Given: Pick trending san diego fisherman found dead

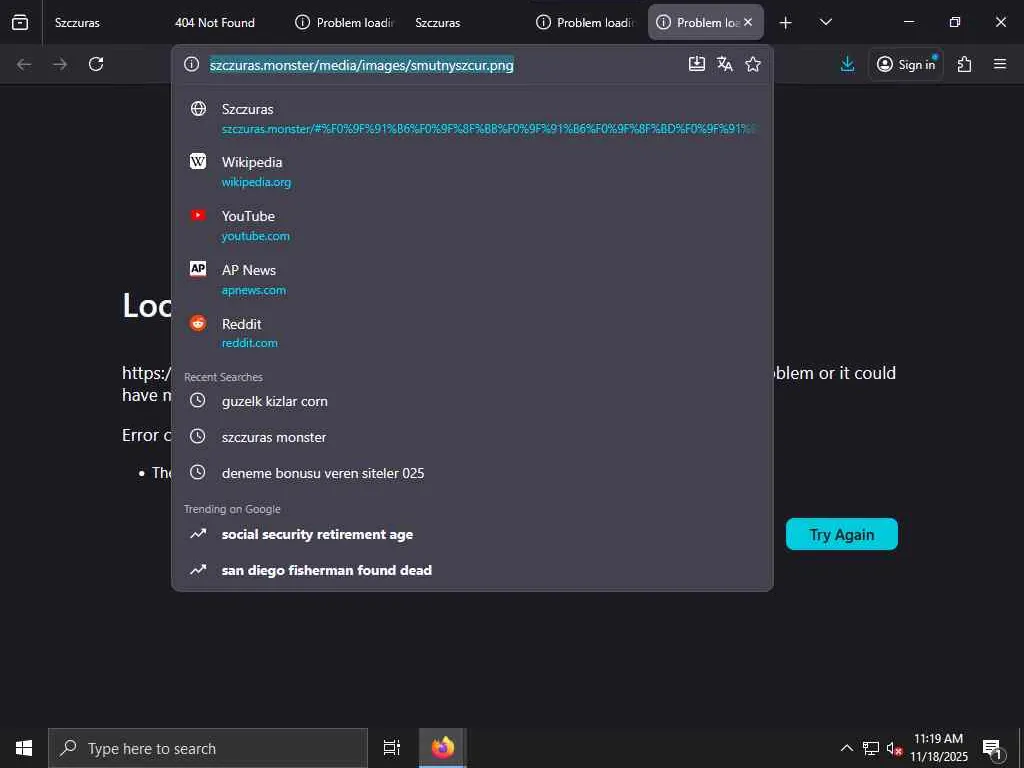Looking at the screenshot, I should (472, 570).
